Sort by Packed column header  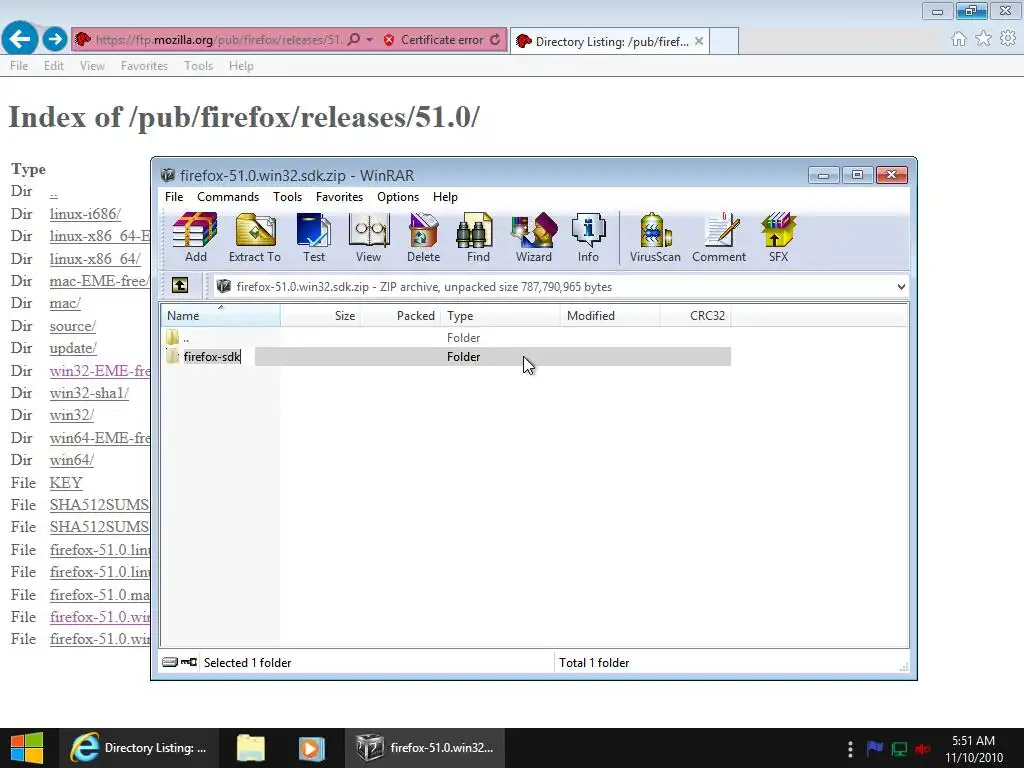(x=401, y=315)
